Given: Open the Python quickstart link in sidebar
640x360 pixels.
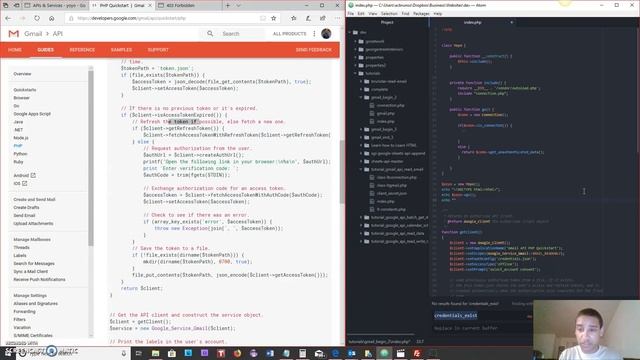Looking at the screenshot, I should coord(20,154).
